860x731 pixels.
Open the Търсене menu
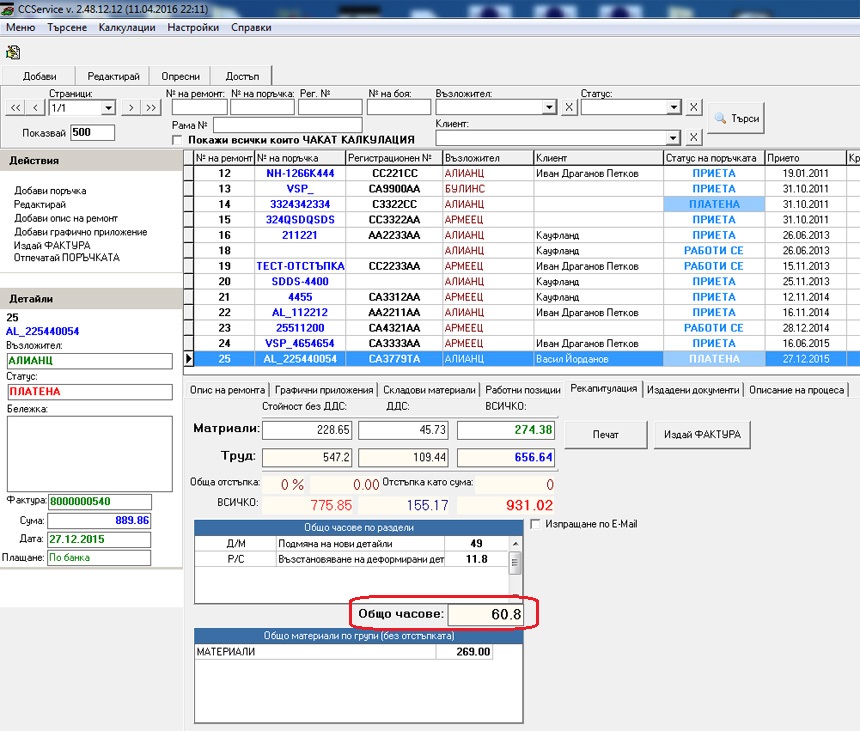(67, 27)
